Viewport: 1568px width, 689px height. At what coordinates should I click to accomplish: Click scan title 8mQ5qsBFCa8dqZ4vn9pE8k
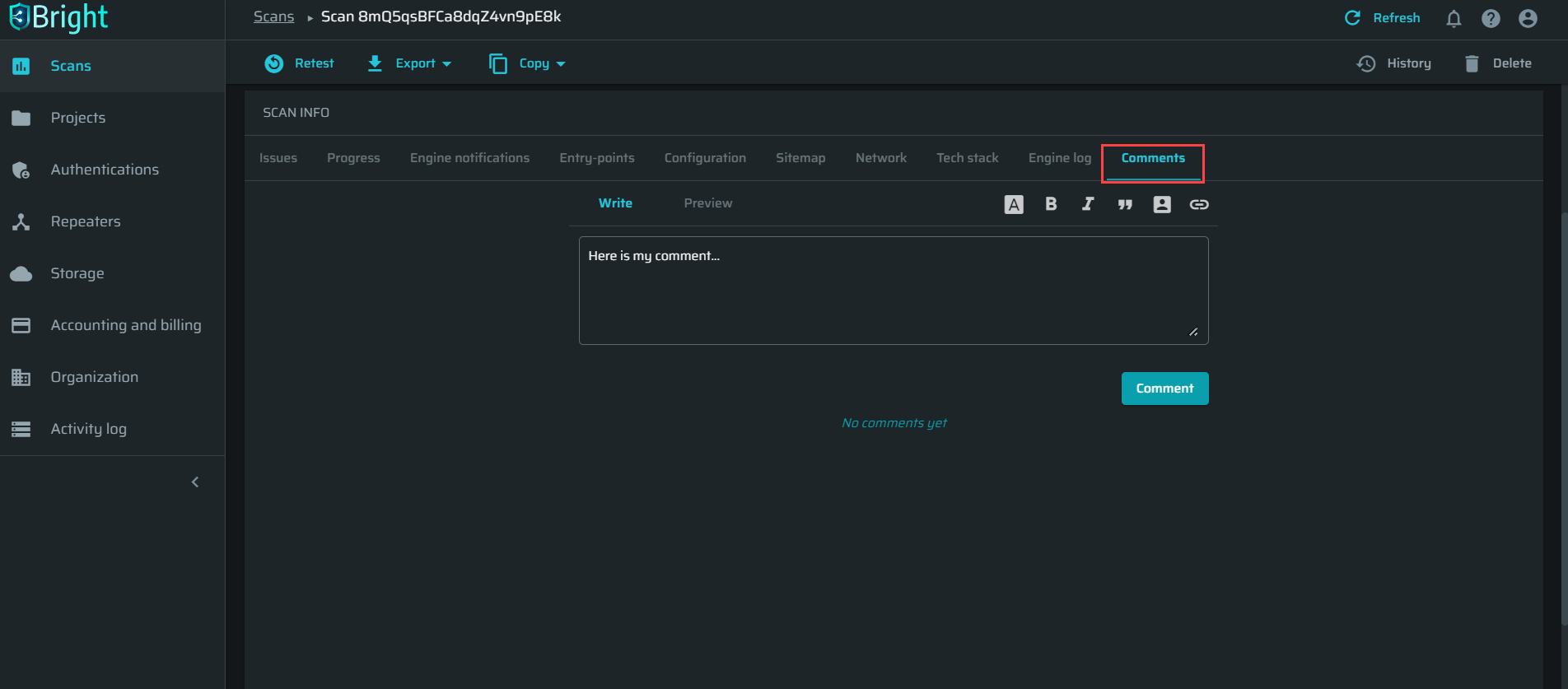tap(441, 16)
